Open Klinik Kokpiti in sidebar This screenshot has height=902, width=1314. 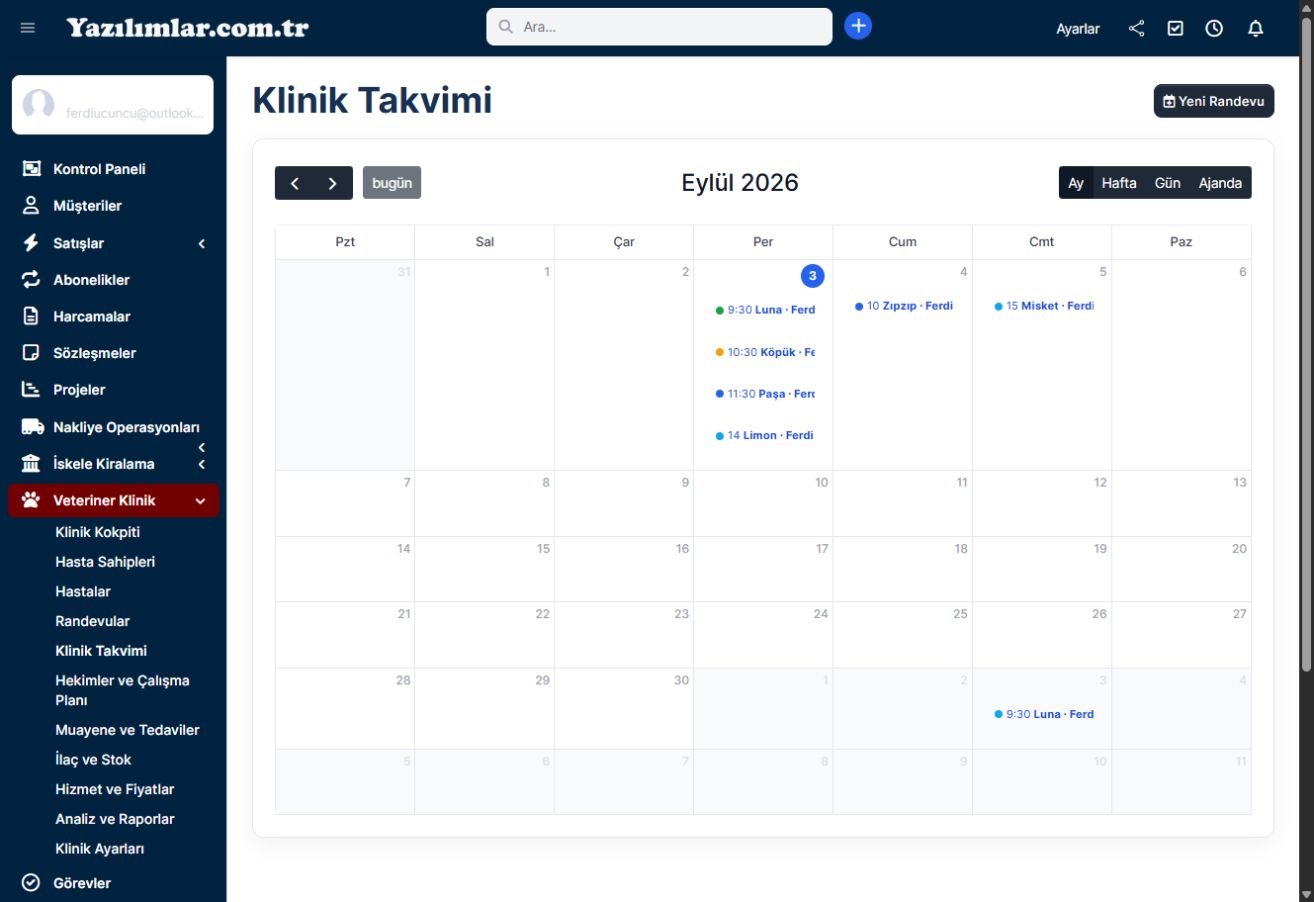(98, 532)
